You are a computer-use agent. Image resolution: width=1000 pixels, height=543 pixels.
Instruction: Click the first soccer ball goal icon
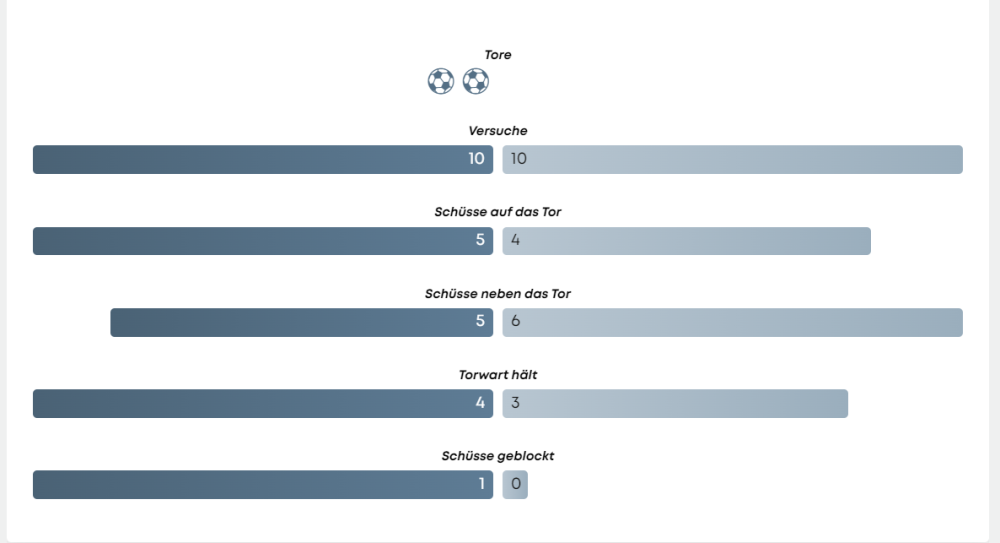click(x=441, y=81)
